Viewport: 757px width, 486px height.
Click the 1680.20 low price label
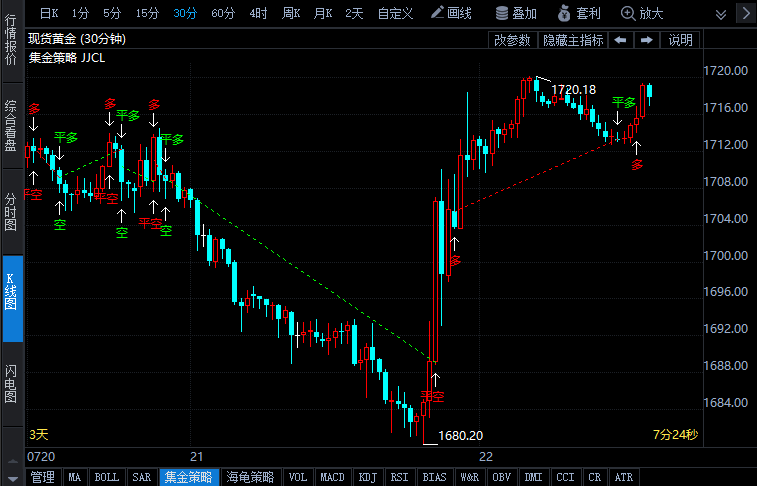pos(461,435)
